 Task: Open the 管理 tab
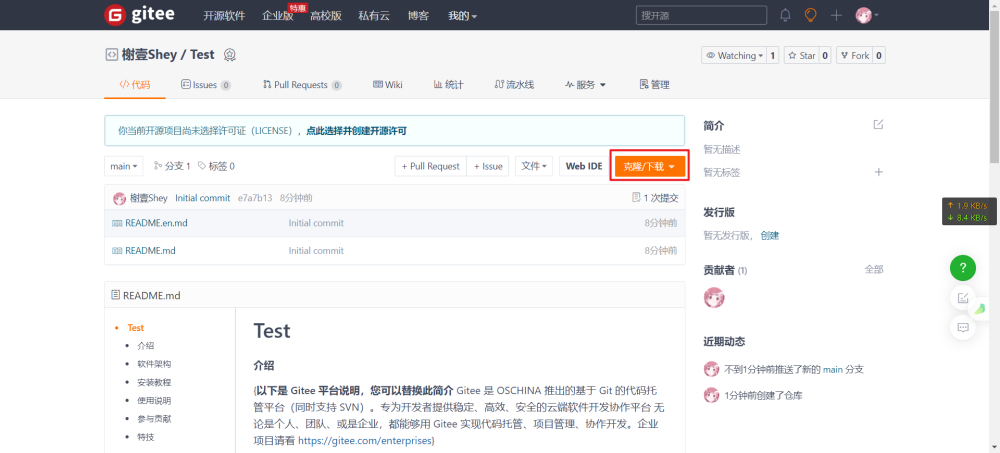point(654,85)
